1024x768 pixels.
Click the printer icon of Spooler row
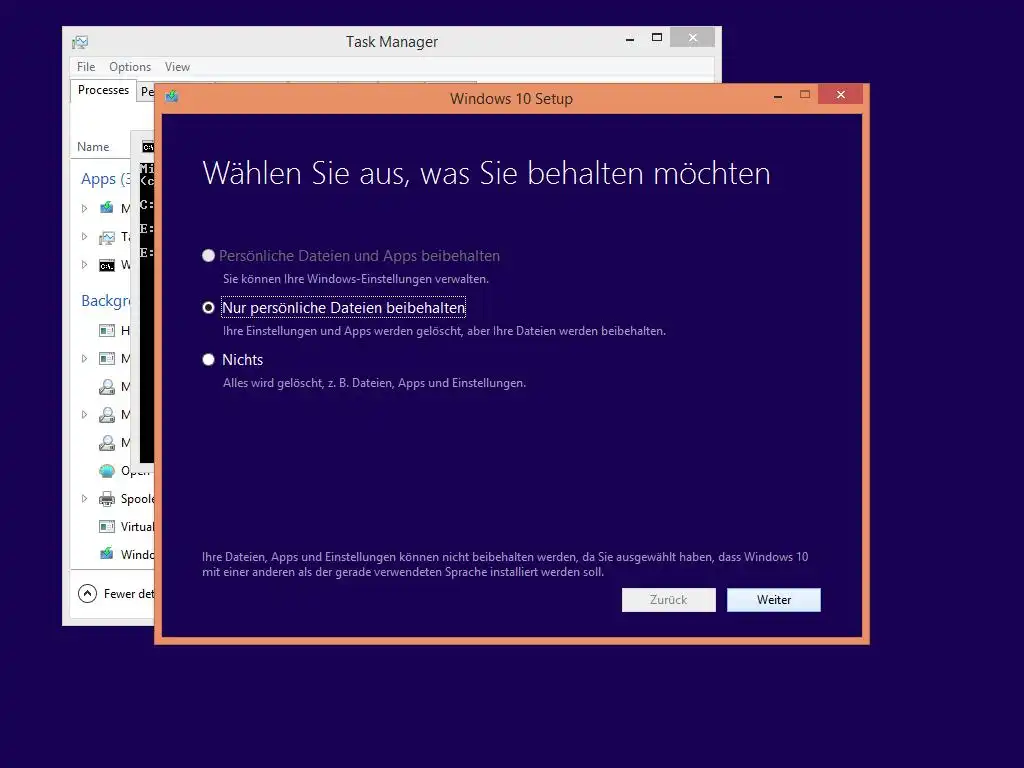coord(106,499)
